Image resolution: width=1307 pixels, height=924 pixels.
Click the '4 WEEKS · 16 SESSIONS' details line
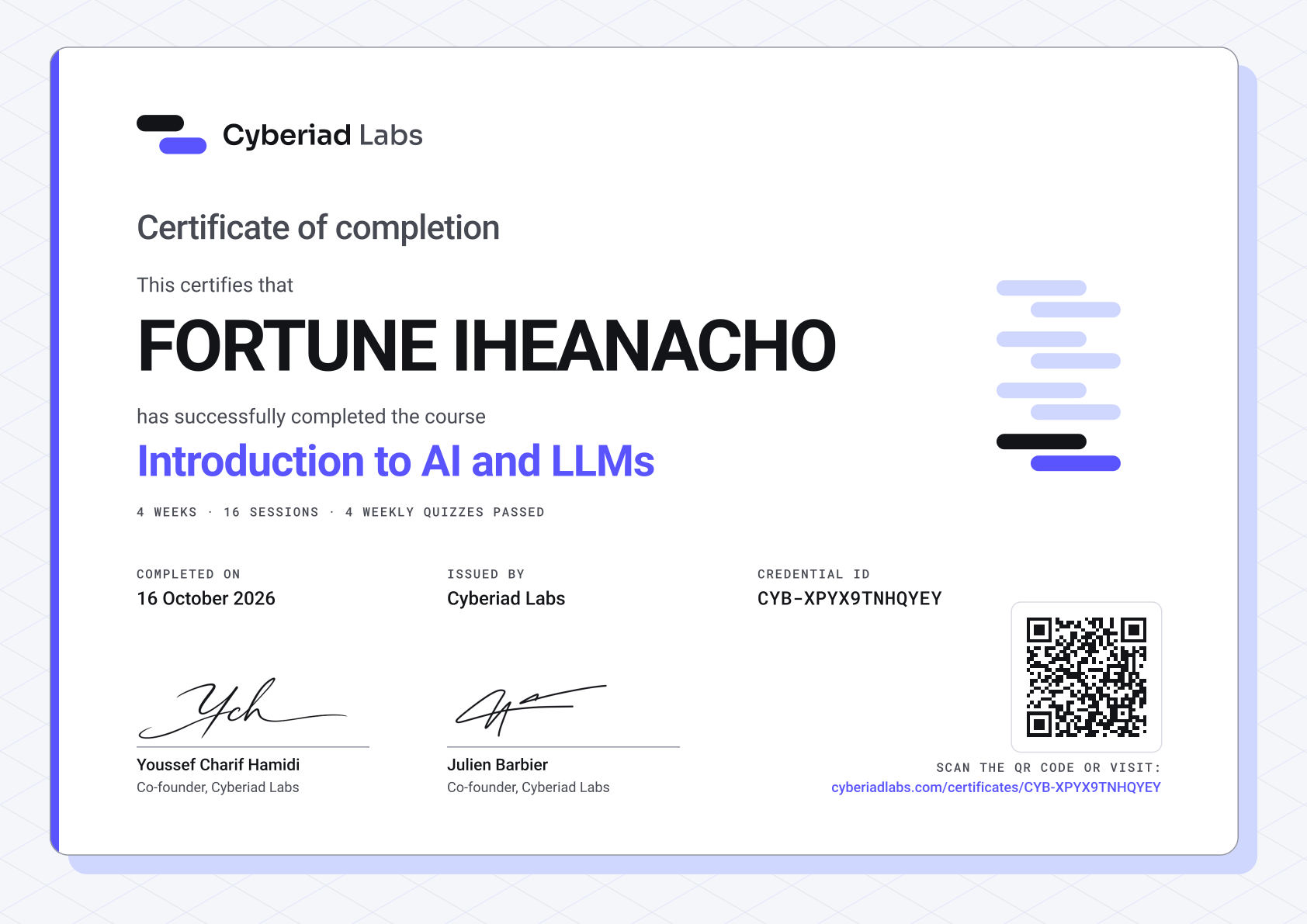(x=341, y=512)
